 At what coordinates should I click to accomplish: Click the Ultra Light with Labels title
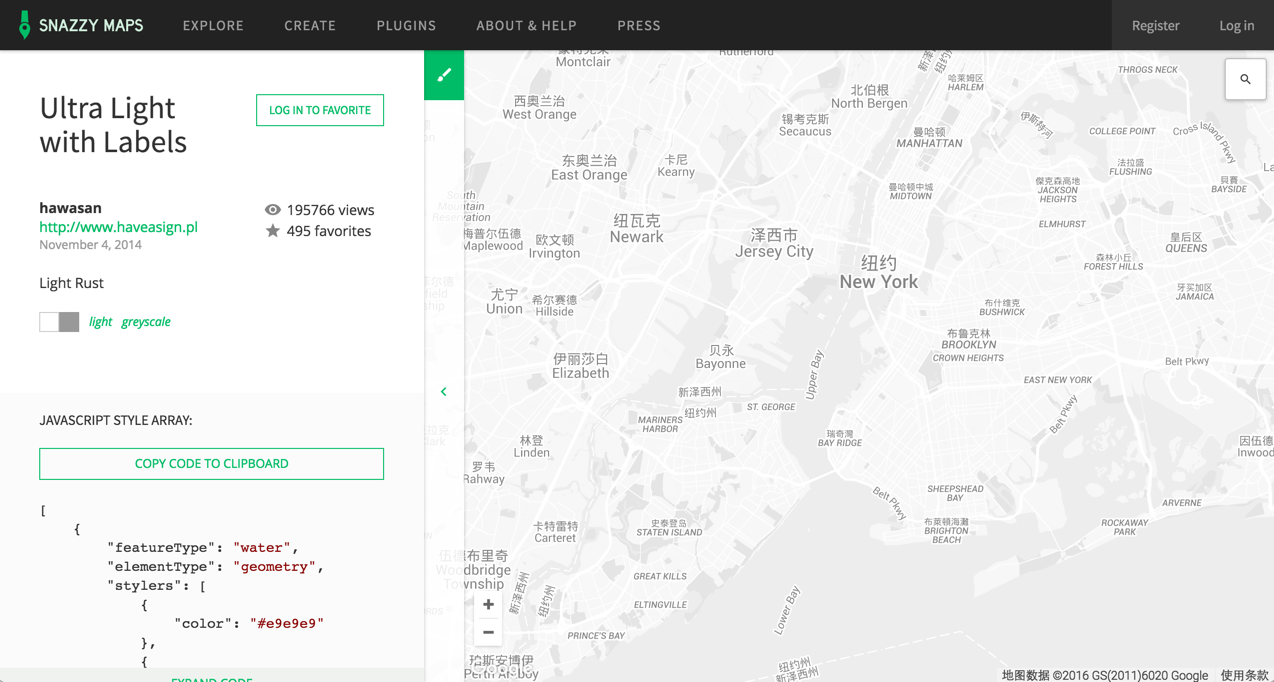point(113,124)
